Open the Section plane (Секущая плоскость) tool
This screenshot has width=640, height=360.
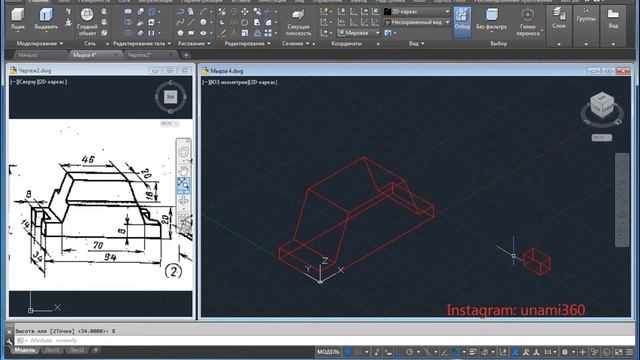pos(298,22)
